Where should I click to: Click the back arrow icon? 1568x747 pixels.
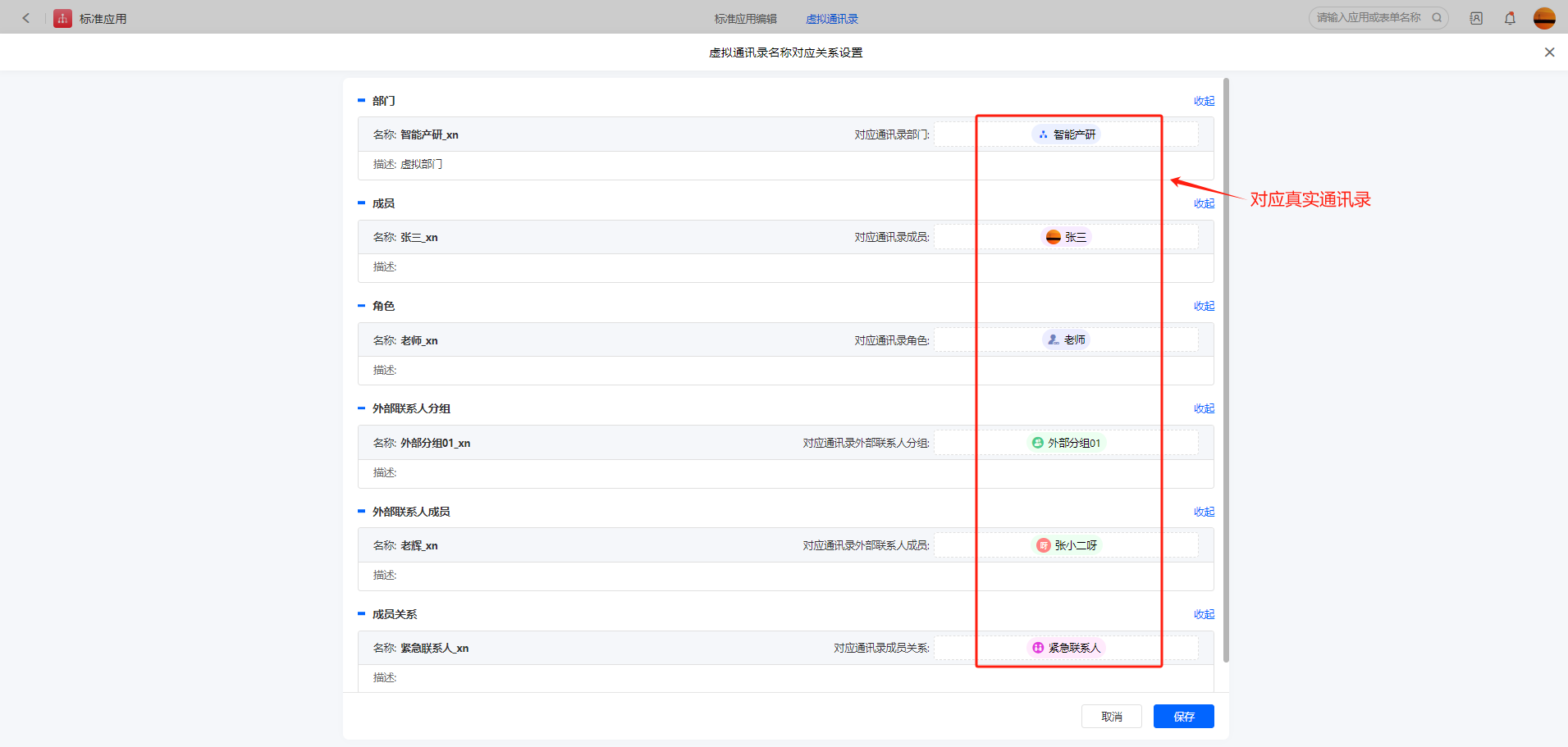click(26, 18)
